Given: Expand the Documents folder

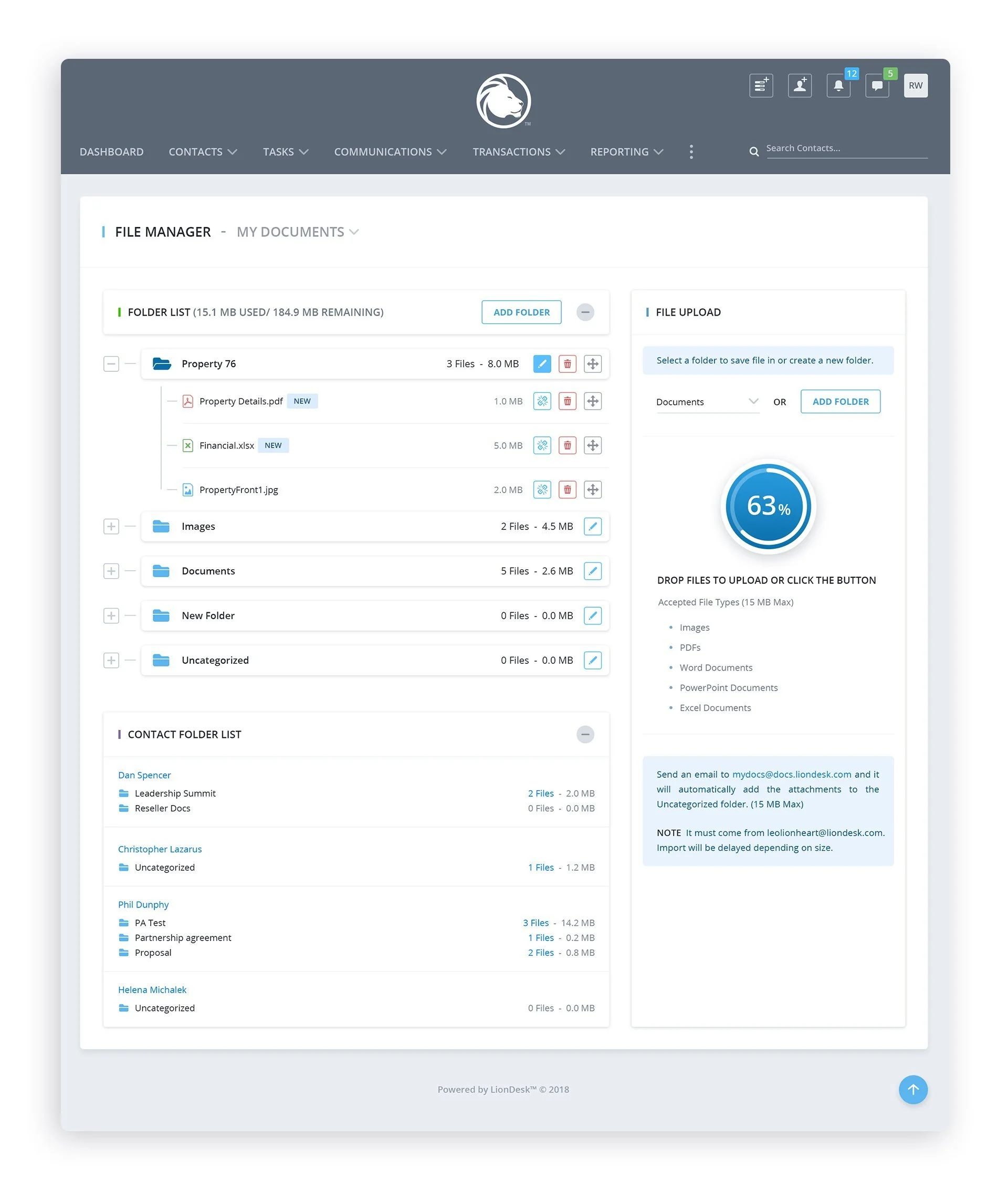Looking at the screenshot, I should (111, 571).
